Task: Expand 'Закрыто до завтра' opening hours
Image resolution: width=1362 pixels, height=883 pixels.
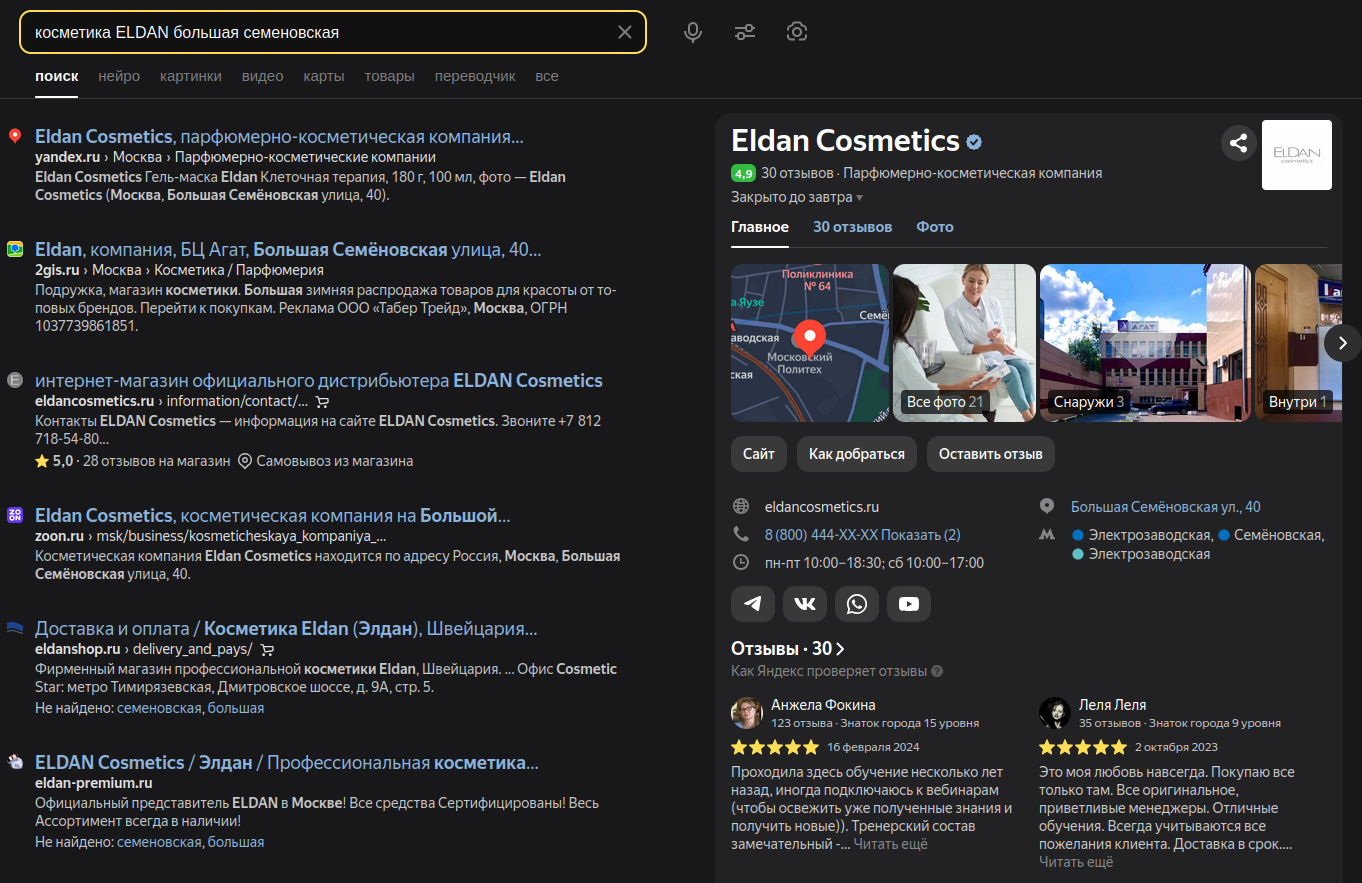Action: click(x=797, y=198)
